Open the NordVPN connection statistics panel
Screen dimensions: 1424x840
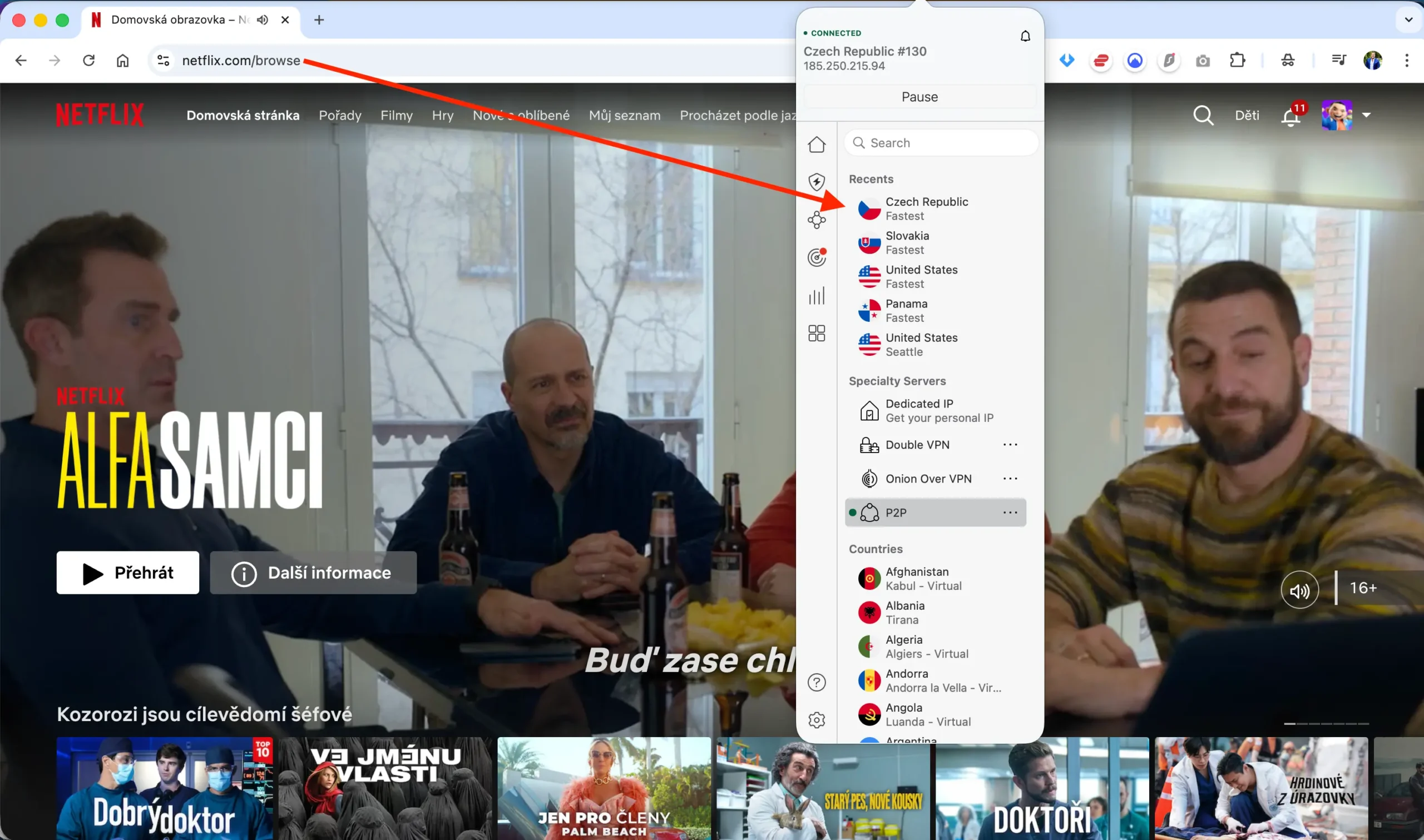(x=817, y=295)
